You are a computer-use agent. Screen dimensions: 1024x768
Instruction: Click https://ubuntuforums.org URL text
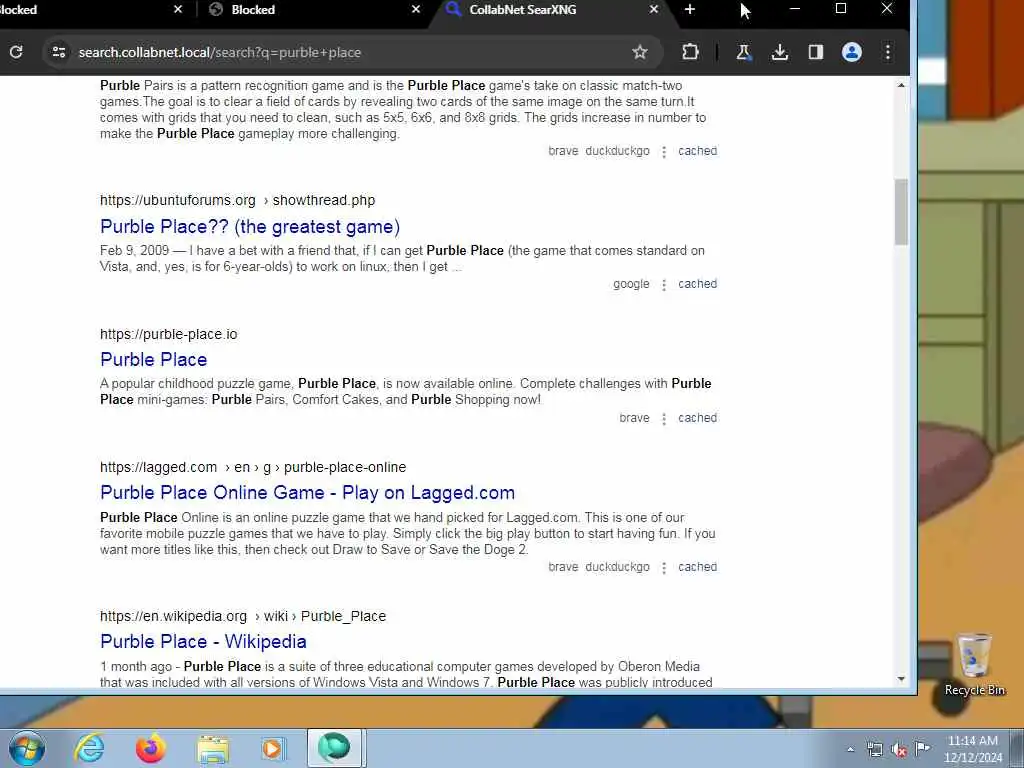click(178, 200)
